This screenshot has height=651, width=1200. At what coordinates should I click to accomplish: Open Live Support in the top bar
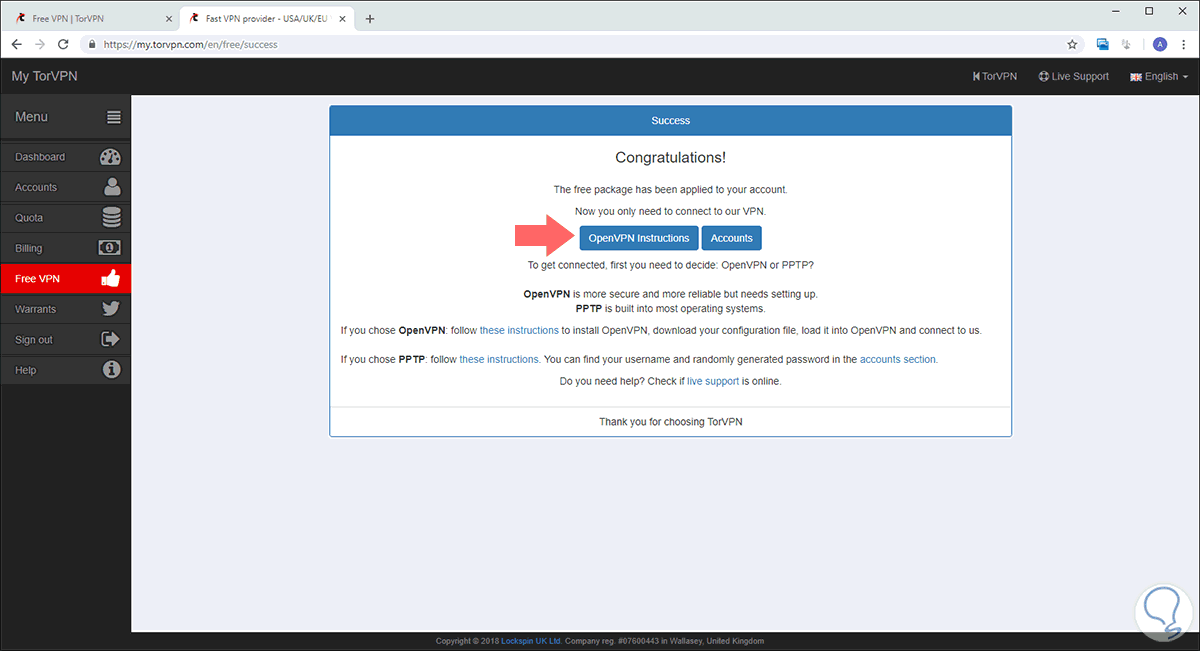coord(1074,77)
